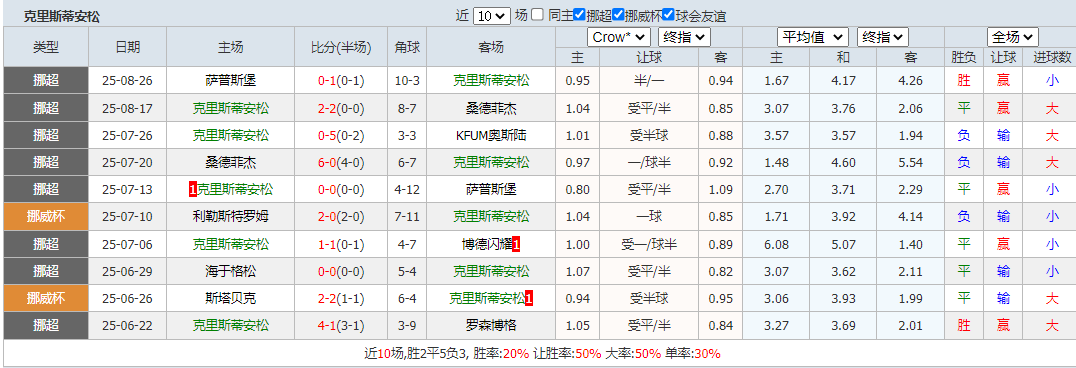Select away odds value 5.54
The width and height of the screenshot is (1076, 368).
click(911, 162)
